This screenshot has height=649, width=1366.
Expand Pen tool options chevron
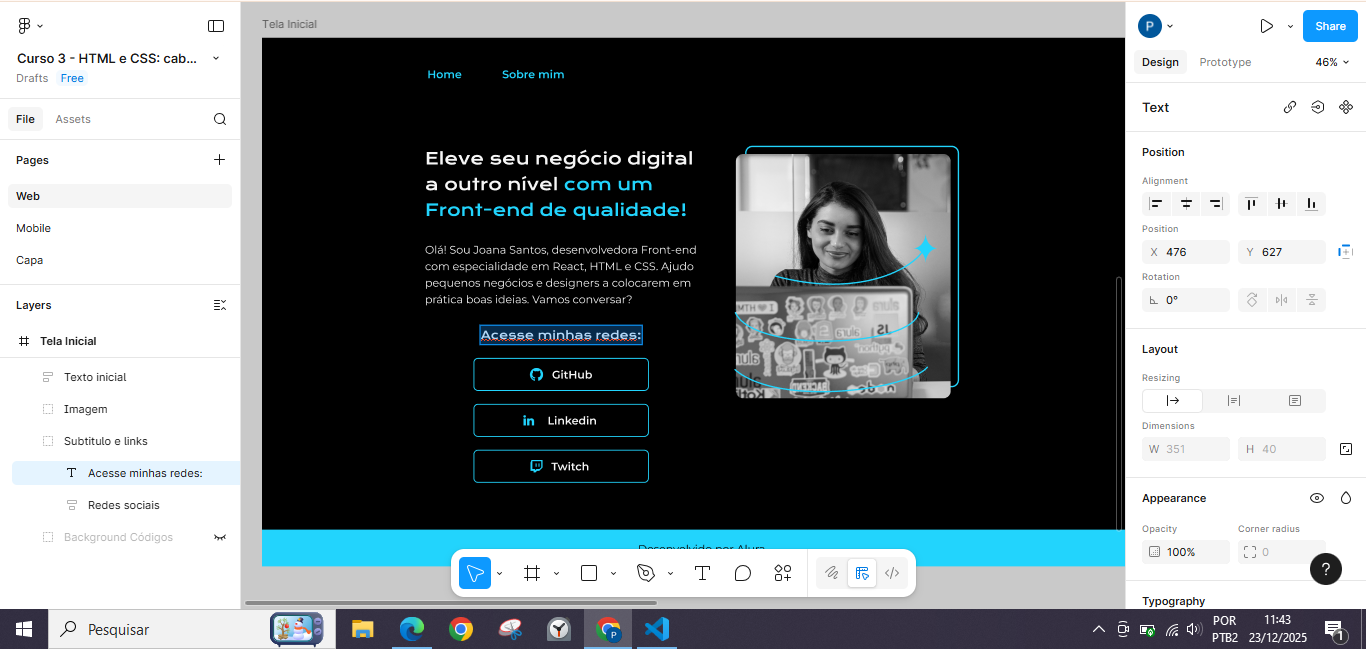click(x=670, y=573)
